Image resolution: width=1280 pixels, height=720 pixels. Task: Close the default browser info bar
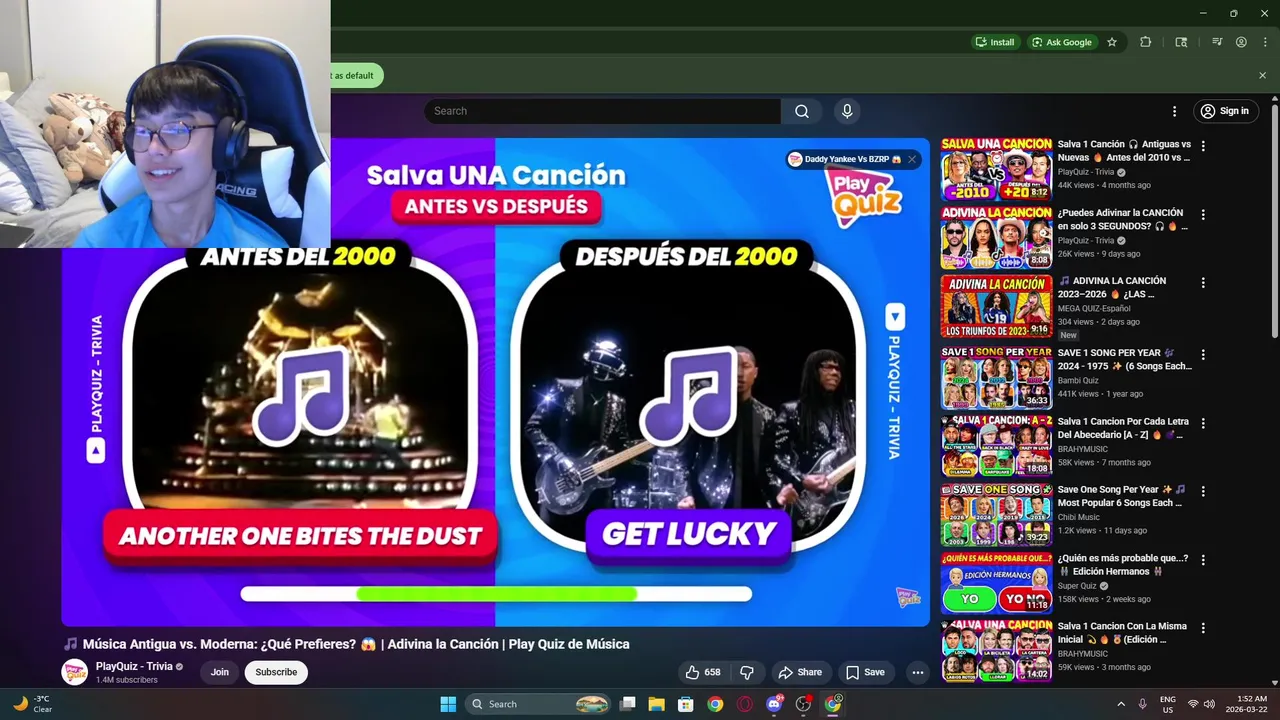click(x=1262, y=75)
